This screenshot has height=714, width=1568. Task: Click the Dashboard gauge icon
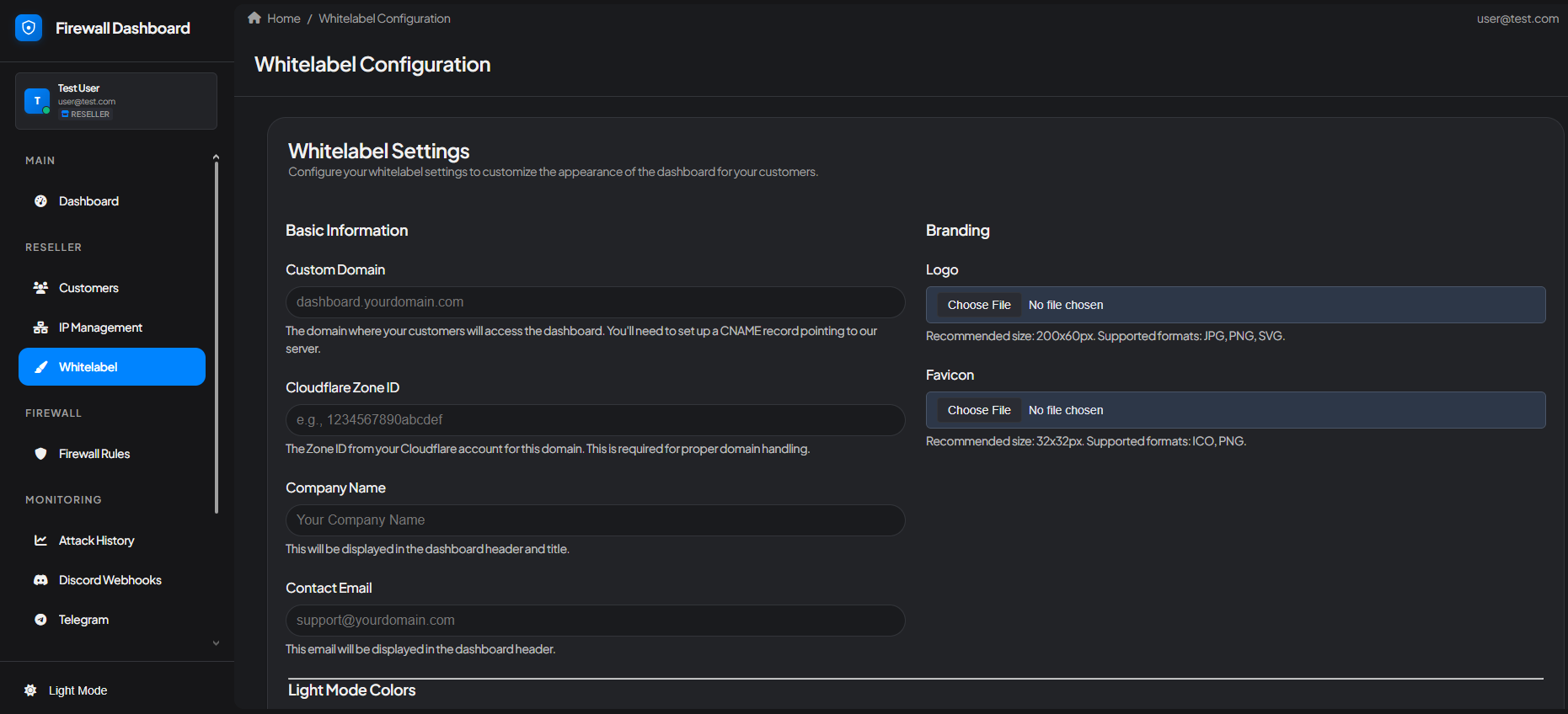pyautogui.click(x=40, y=201)
